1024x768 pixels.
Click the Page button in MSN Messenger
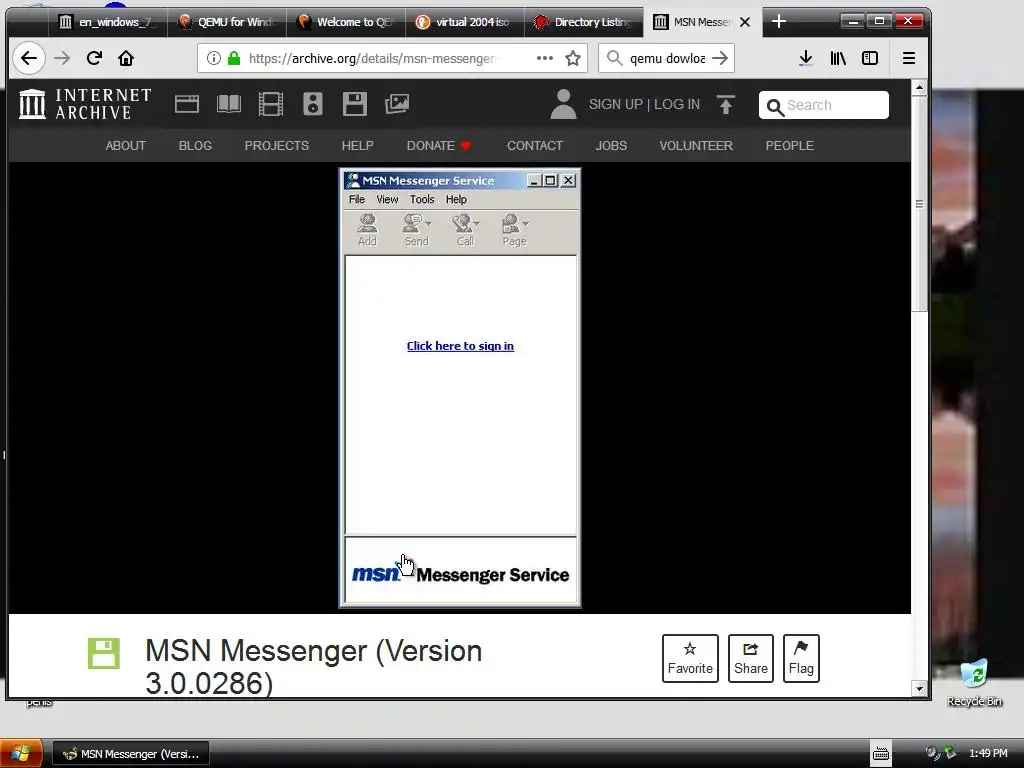tap(515, 230)
